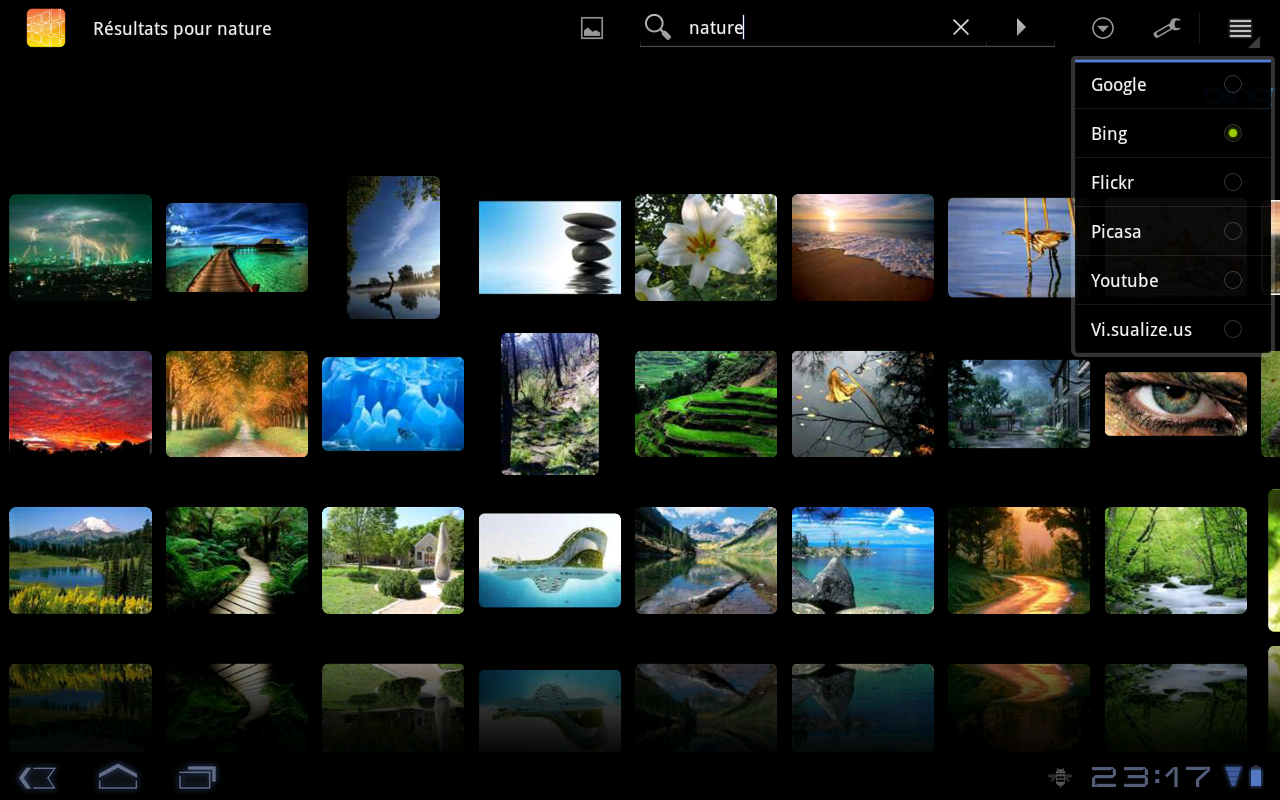Click the image picture icon beside search

(592, 28)
